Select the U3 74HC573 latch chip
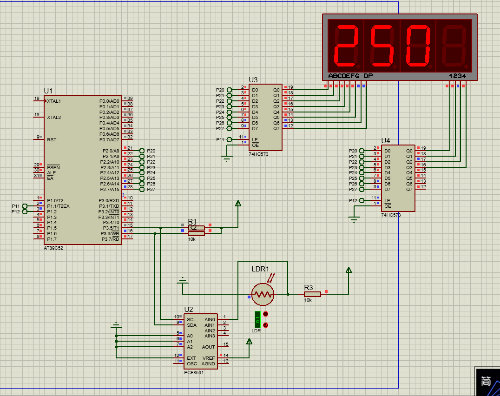 [x=266, y=117]
